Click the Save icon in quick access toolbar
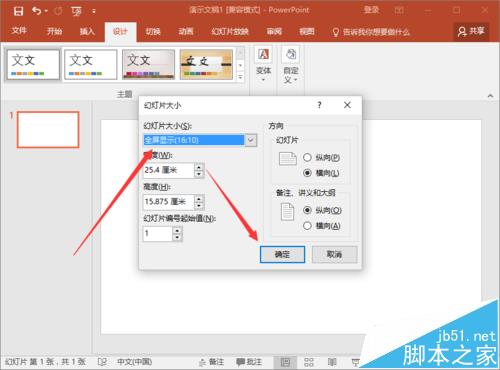Screen dimensions: 500x370 coord(18,12)
